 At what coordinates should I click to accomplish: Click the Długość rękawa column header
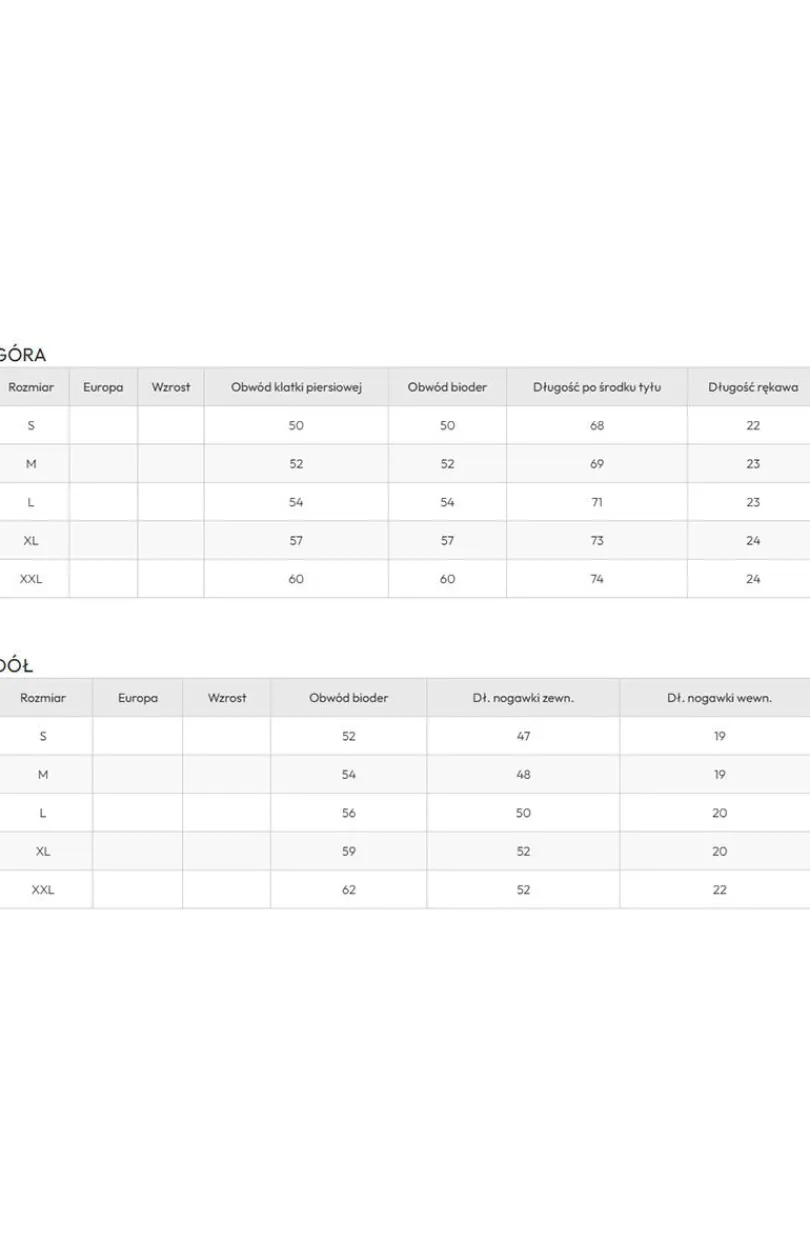(753, 387)
